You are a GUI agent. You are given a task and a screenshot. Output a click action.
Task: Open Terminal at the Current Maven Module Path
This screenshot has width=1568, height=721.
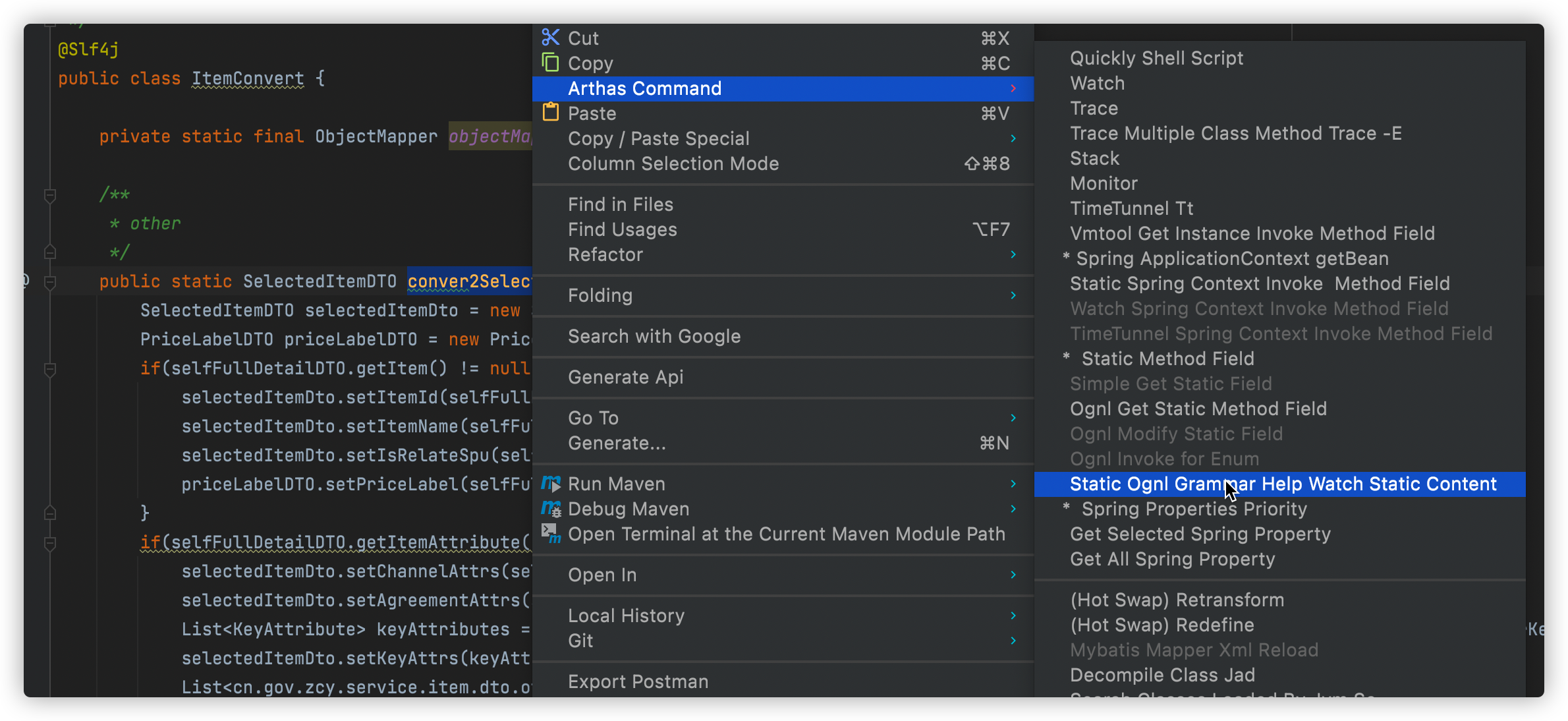pyautogui.click(x=783, y=534)
